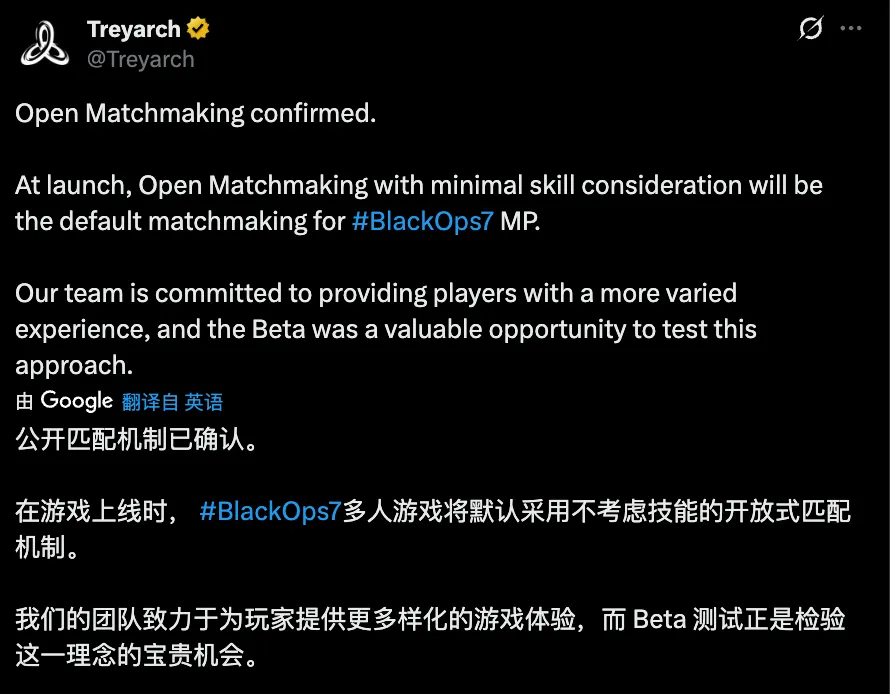This screenshot has width=890, height=694.
Task: Click the 英语 source language link
Action: (204, 402)
